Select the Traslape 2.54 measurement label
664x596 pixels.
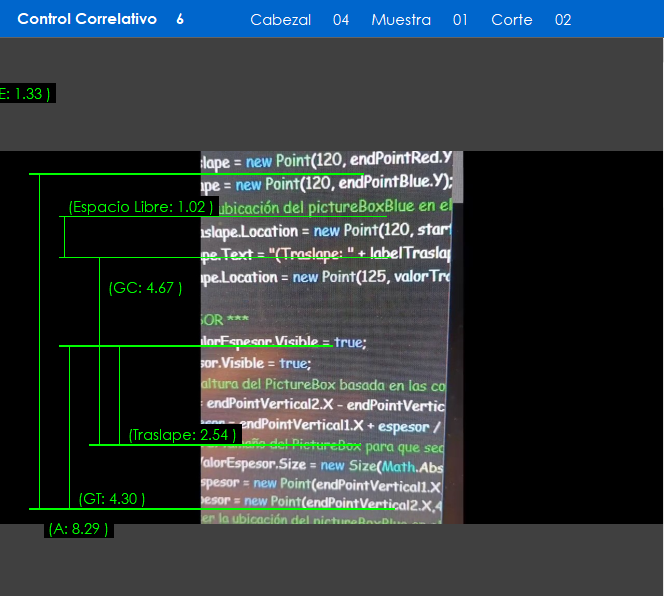coord(183,435)
